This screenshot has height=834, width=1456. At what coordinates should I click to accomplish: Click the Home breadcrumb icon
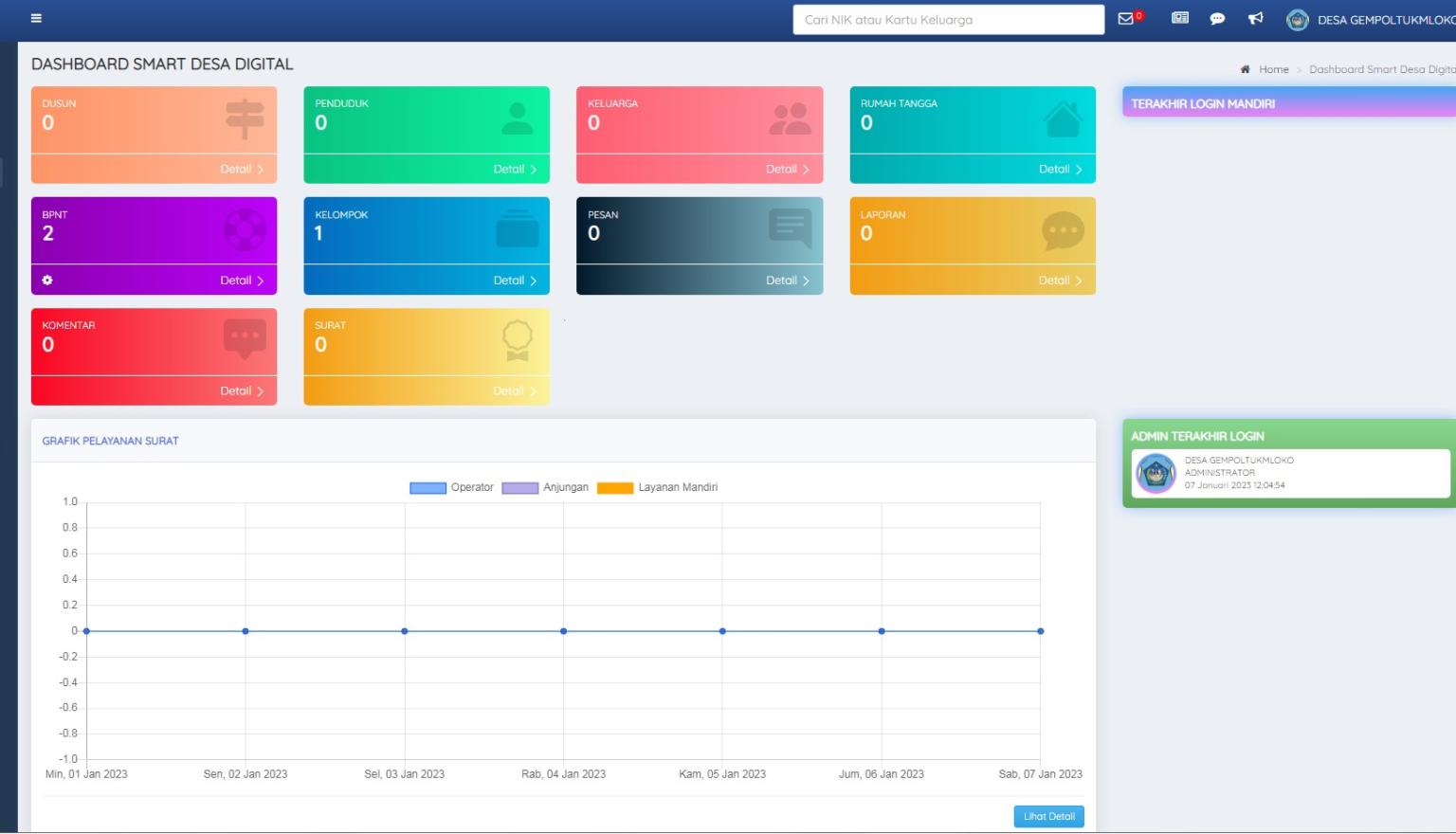click(1246, 69)
